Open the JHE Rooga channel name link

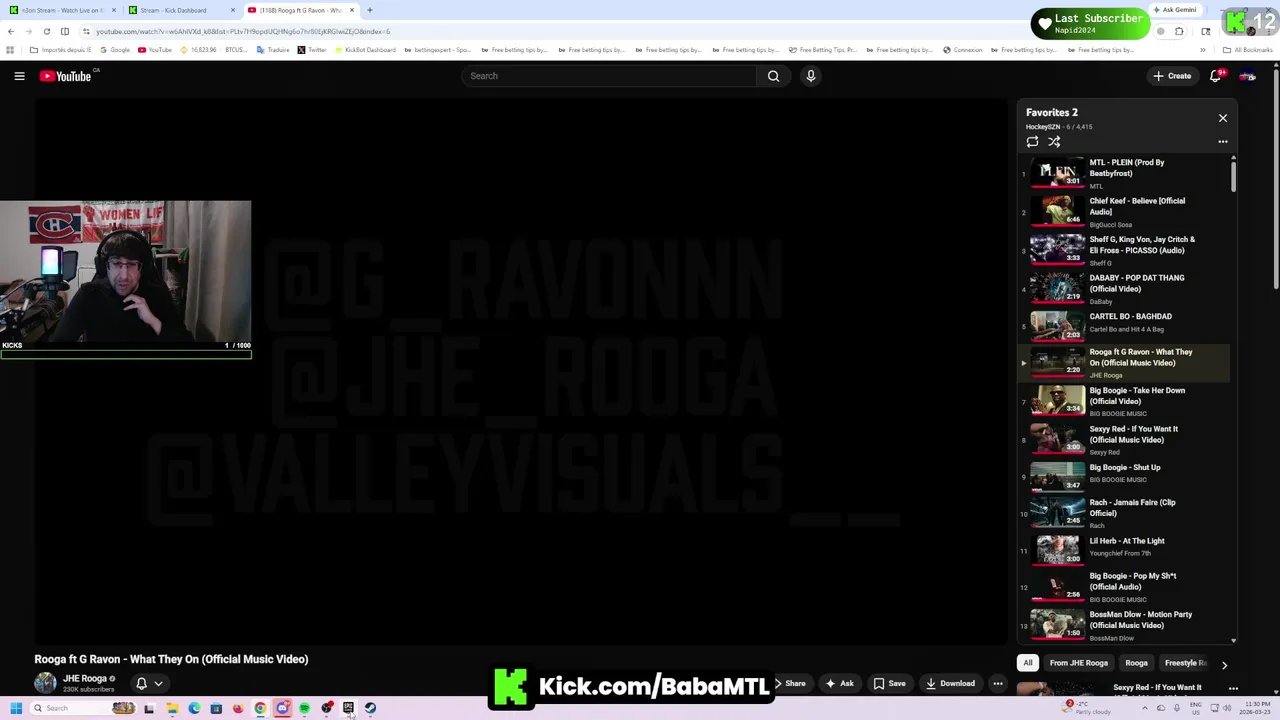85,679
